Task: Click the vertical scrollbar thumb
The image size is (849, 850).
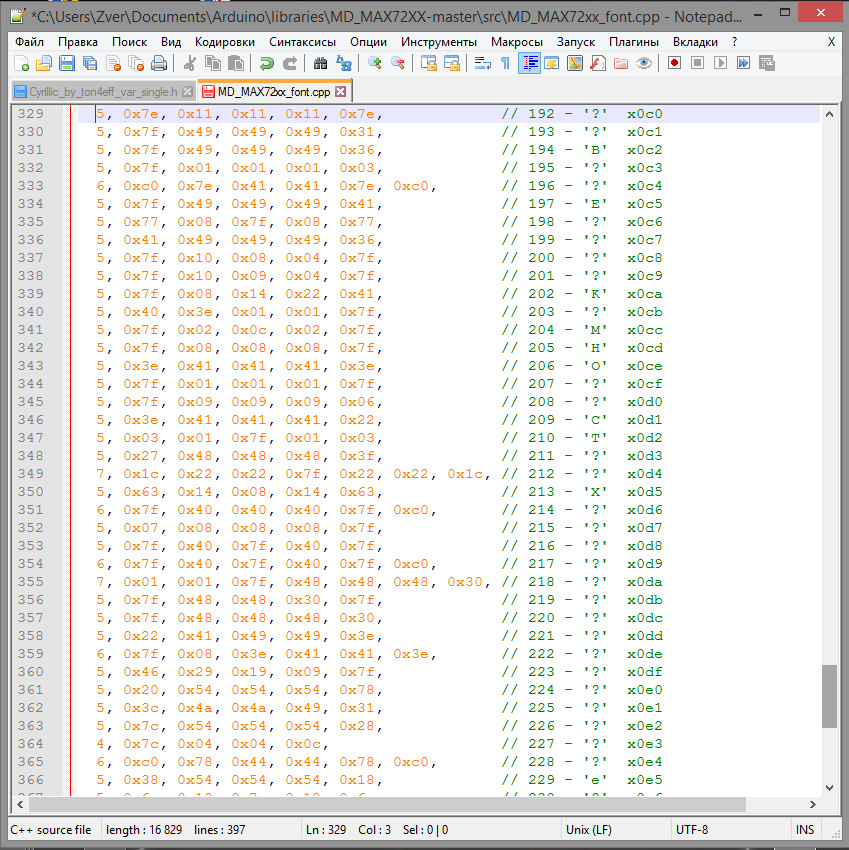Action: pos(829,695)
